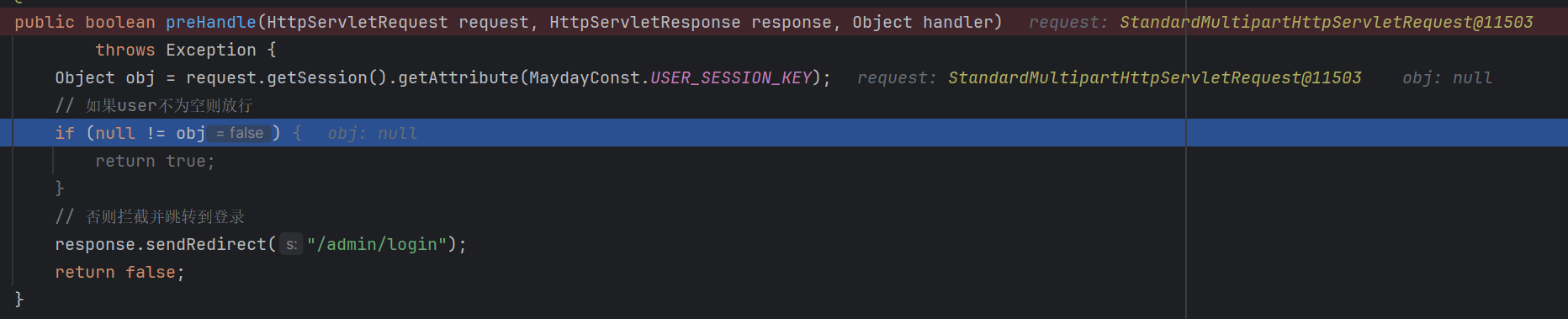Image resolution: width=1568 pixels, height=319 pixels.
Task: Open USER_SESSION_KEY constant reference
Action: click(x=731, y=78)
